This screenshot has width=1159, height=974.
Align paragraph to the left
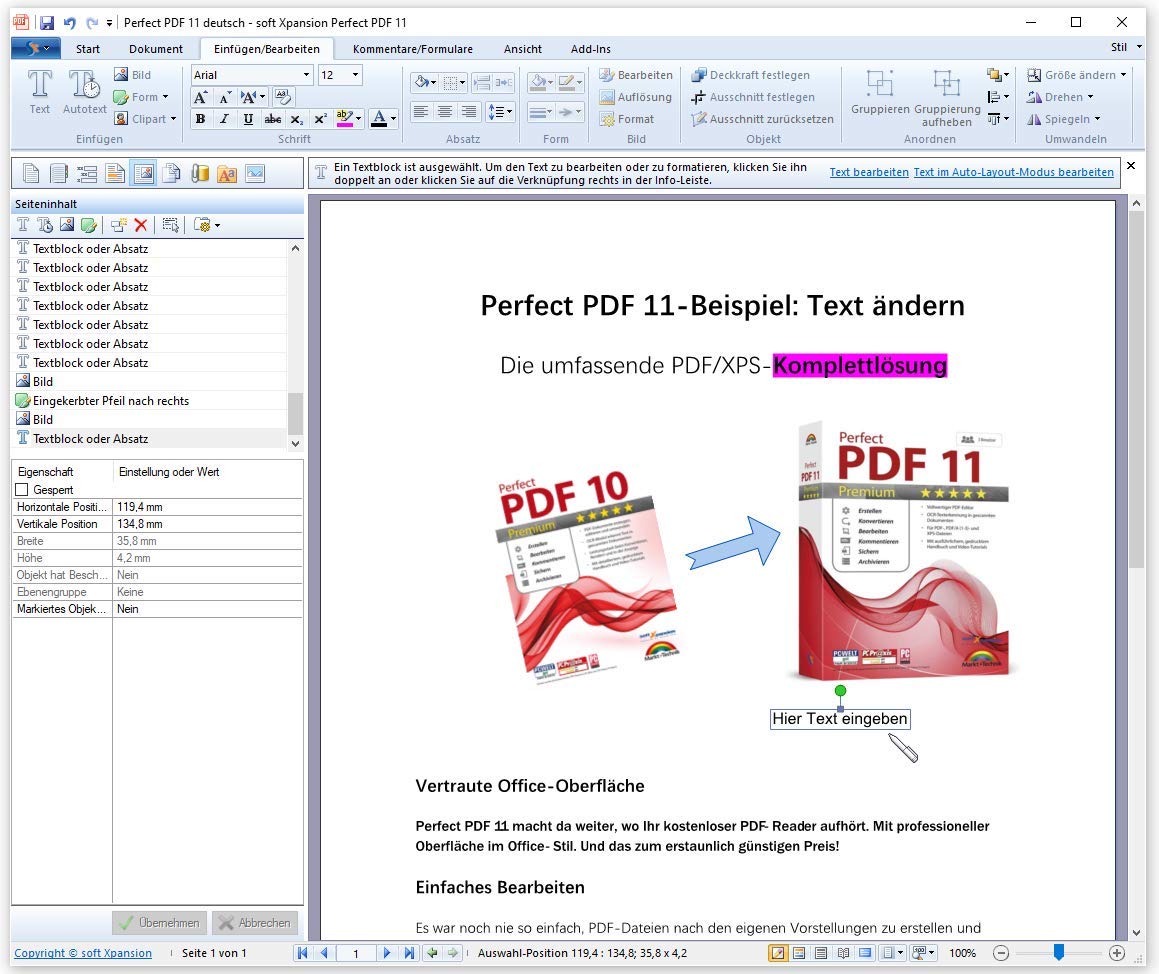point(421,112)
